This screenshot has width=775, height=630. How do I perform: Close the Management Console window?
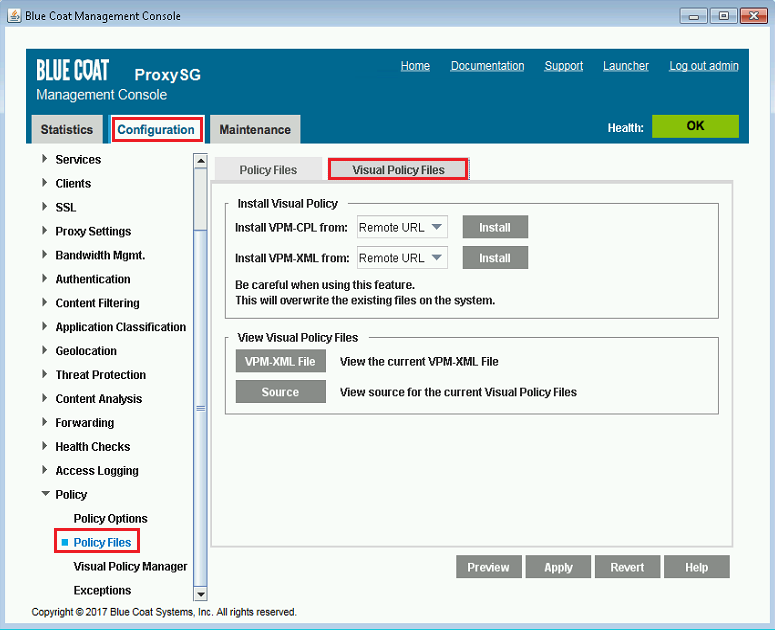[x=753, y=16]
